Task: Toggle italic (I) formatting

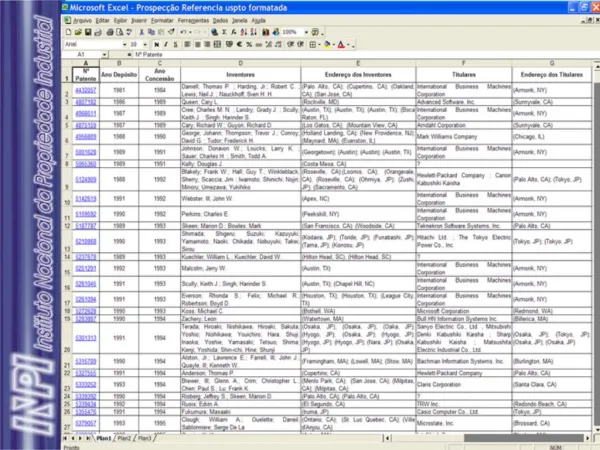Action: click(166, 45)
